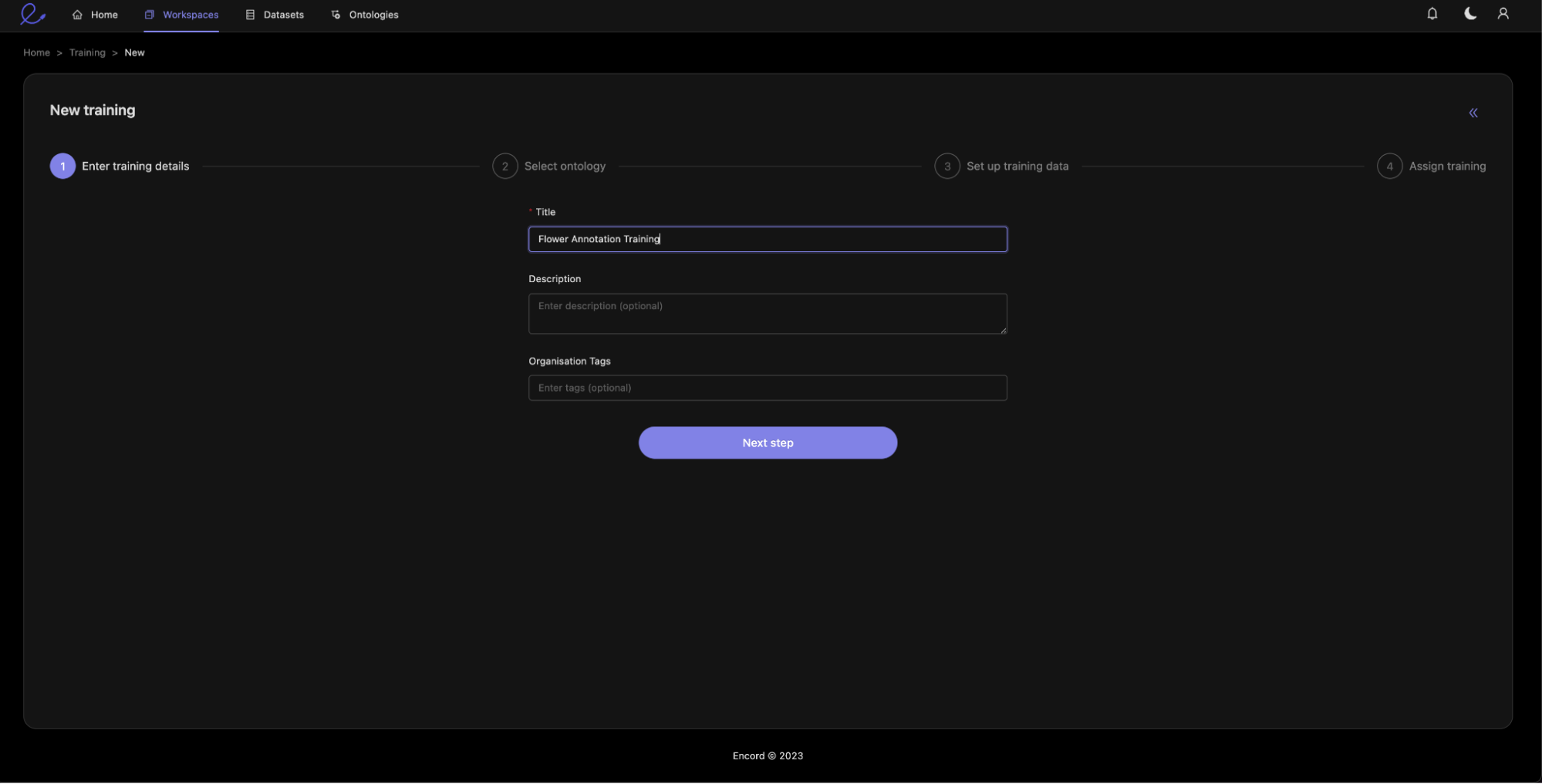Click the Home breadcrumb link
Image resolution: width=1542 pixels, height=784 pixels.
click(36, 52)
